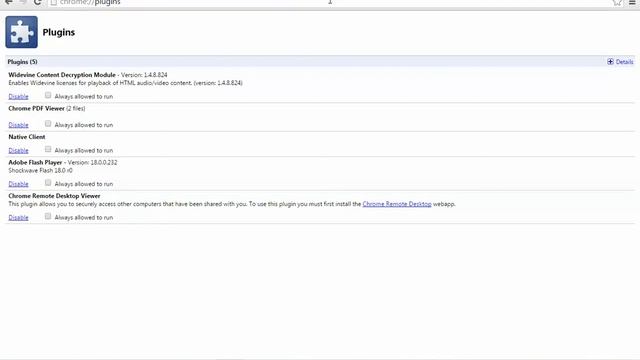Check Always allowed for Remote Desktop Viewer

point(48,216)
